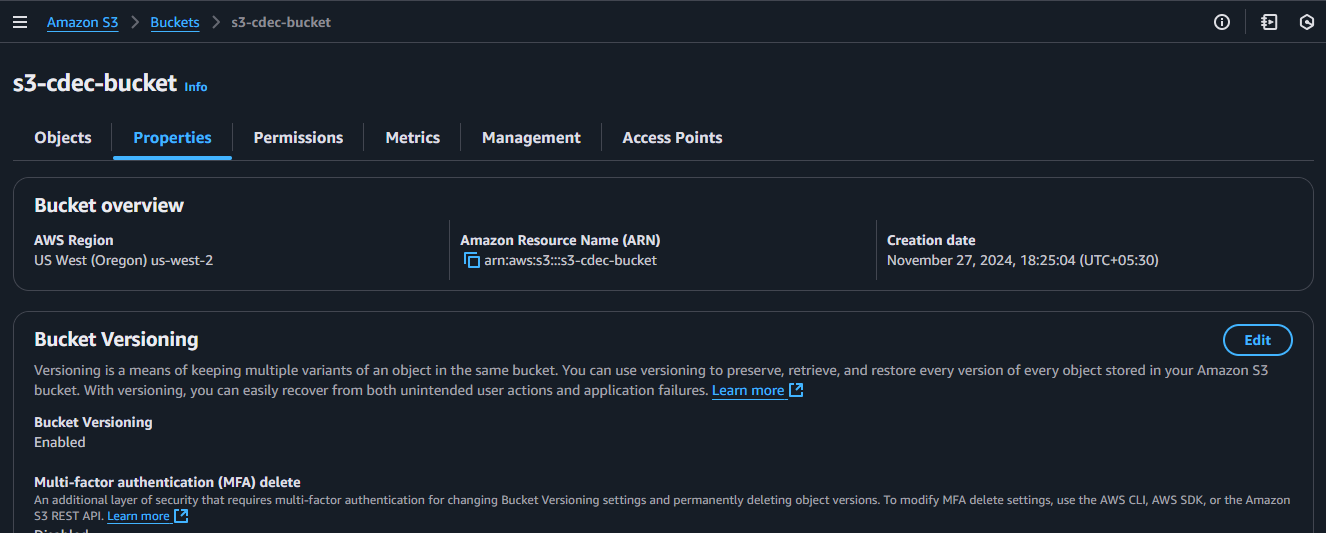Click external link icon beside MFA Learn more
1326x533 pixels.
(x=181, y=516)
